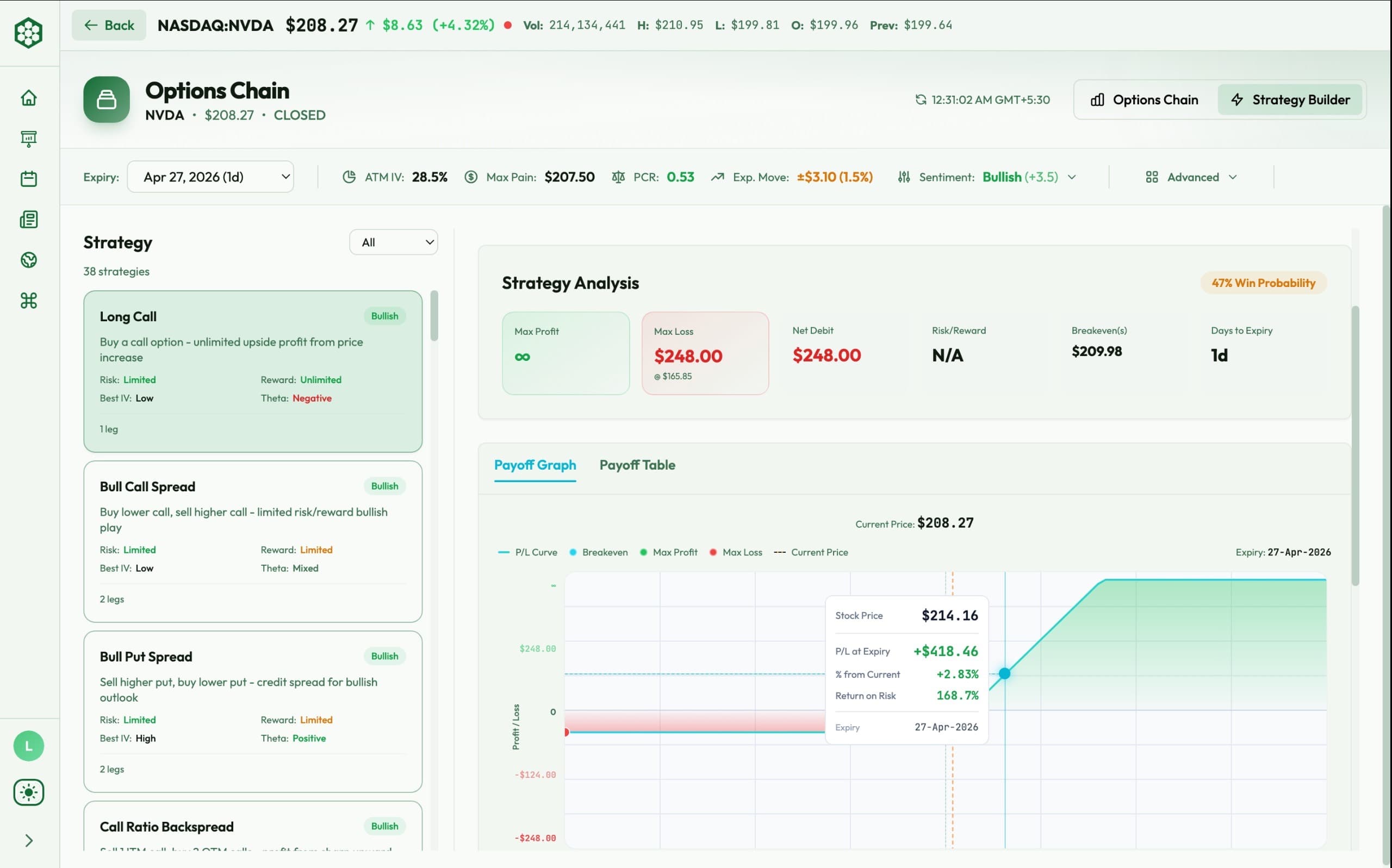Click the Exp. Move trend arrow icon
Image resolution: width=1392 pixels, height=868 pixels.
pos(717,177)
